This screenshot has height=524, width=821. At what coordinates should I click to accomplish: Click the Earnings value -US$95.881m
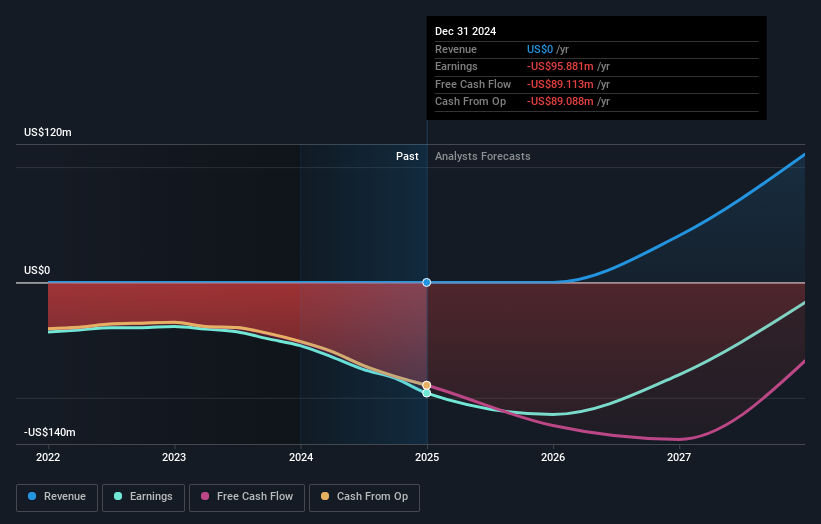coord(560,66)
